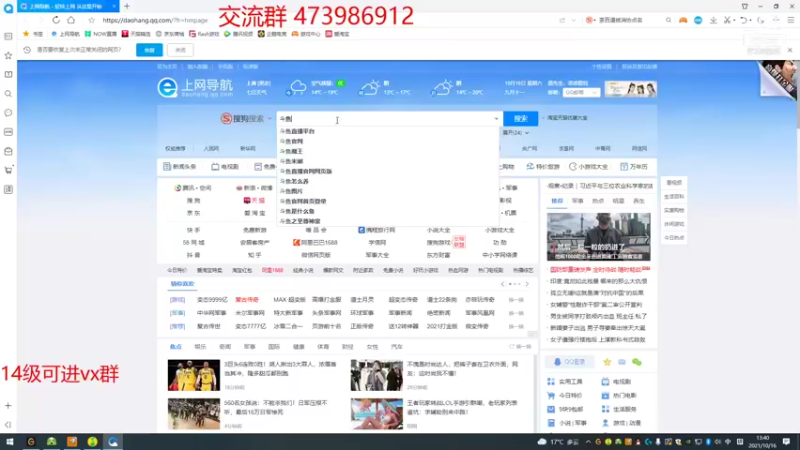Click the 上网导航 logo
The width and height of the screenshot is (800, 450).
pos(194,88)
